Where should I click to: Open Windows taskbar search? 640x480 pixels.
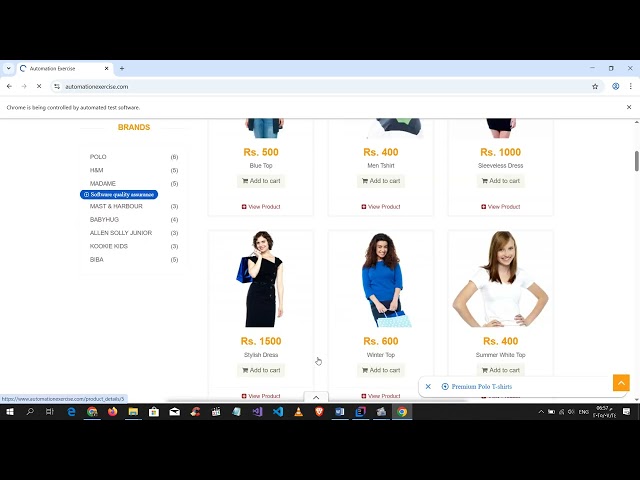(x=30, y=412)
